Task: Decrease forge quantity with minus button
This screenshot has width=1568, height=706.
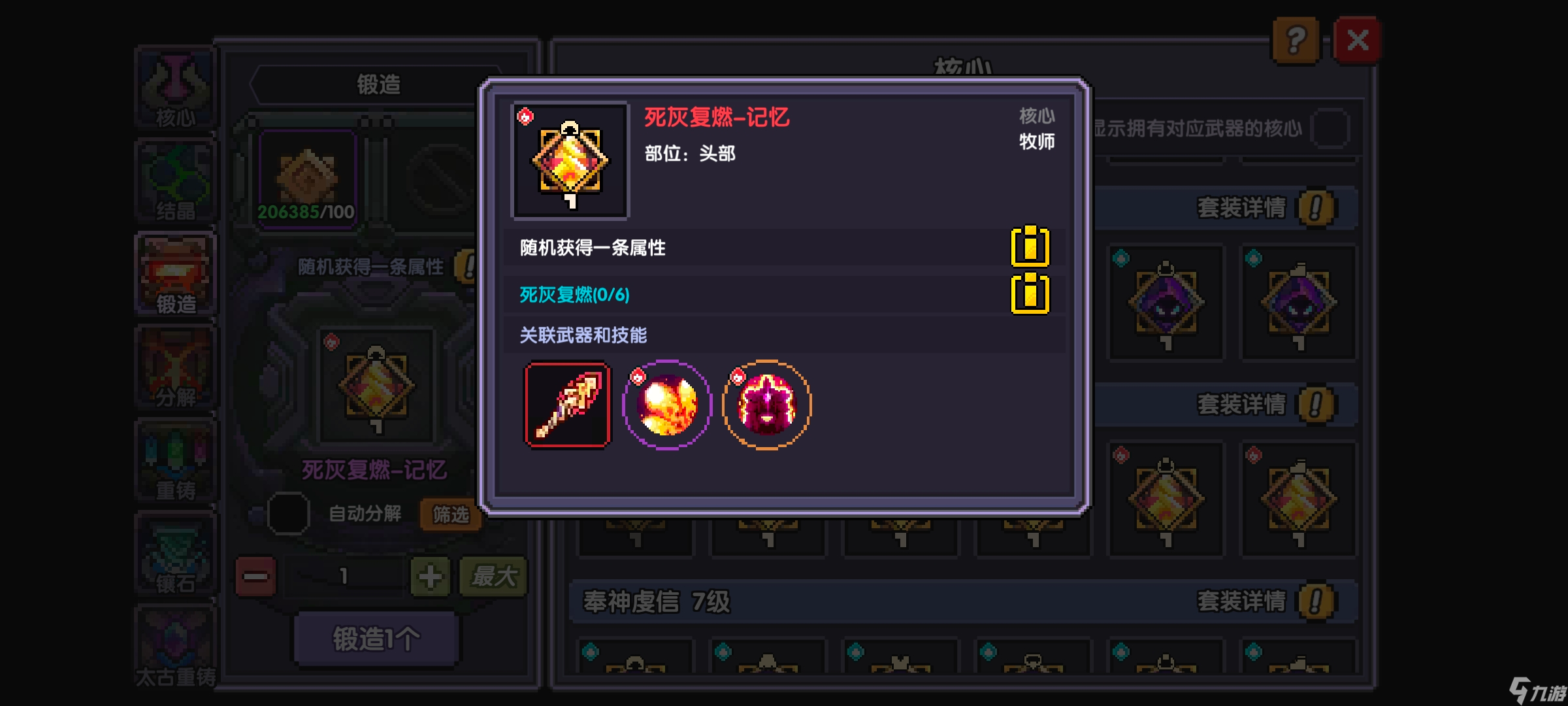Action: click(255, 577)
